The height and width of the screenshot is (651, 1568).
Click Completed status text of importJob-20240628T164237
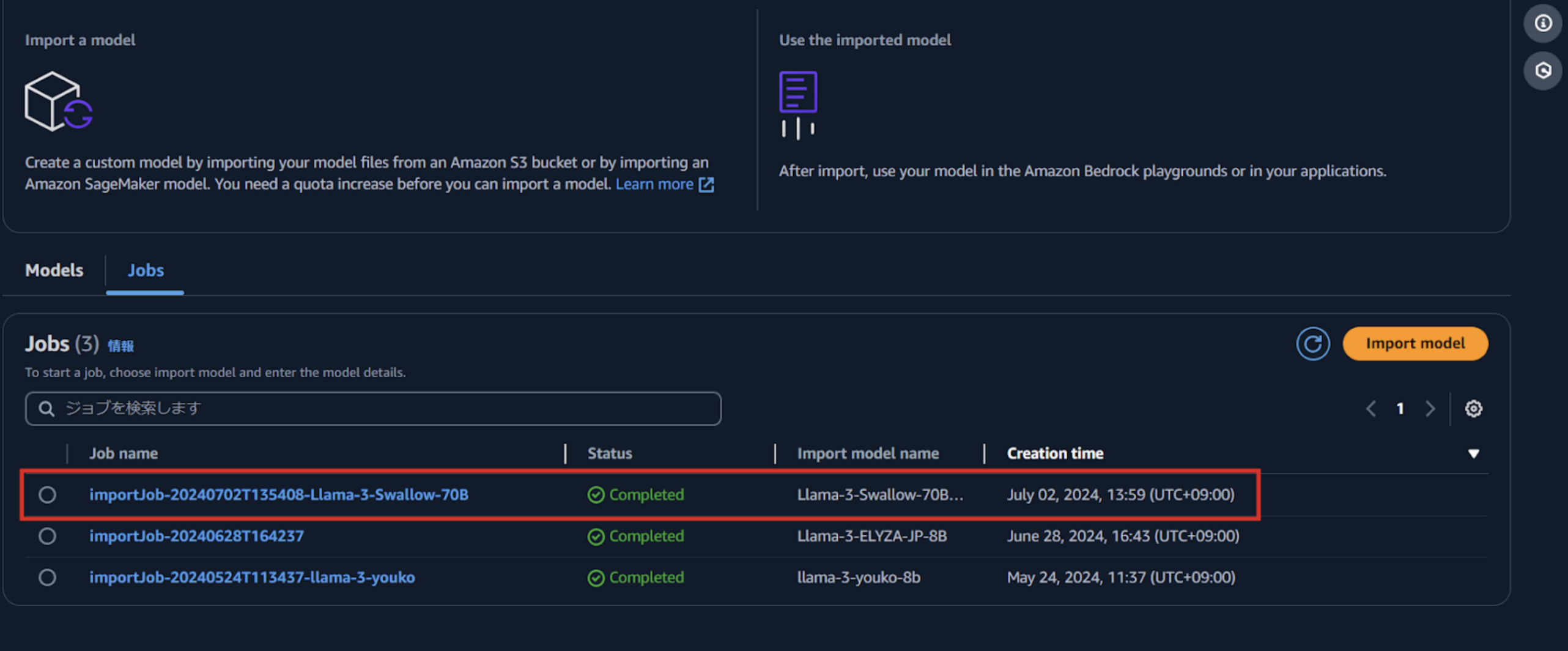[646, 536]
